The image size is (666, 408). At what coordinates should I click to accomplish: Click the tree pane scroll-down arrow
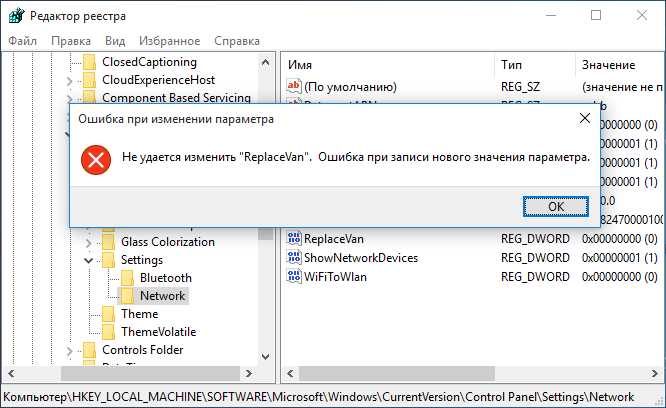(265, 357)
